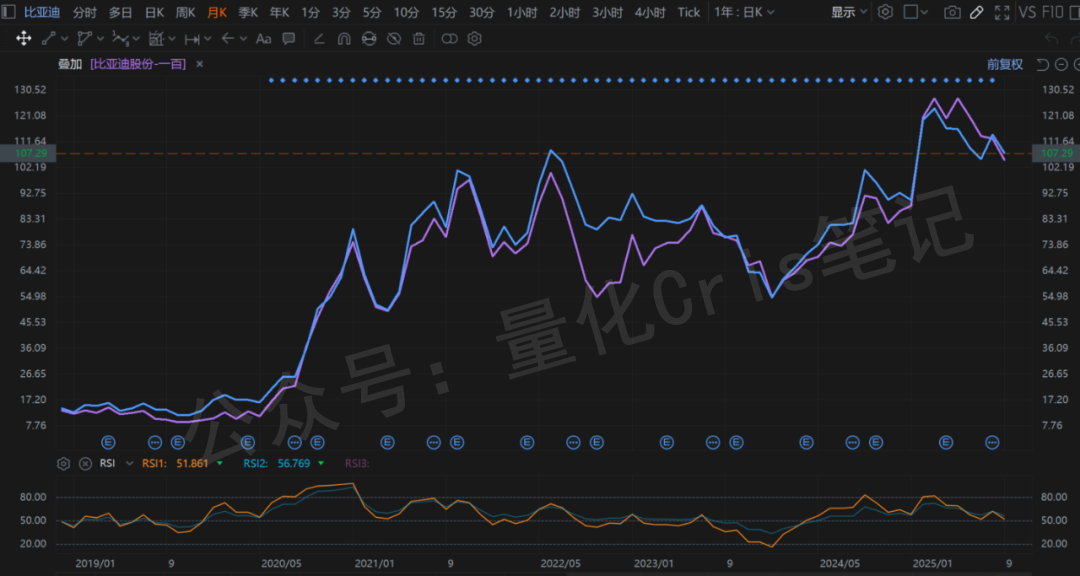Click the VS compare button
1080x576 pixels.
coord(1027,12)
